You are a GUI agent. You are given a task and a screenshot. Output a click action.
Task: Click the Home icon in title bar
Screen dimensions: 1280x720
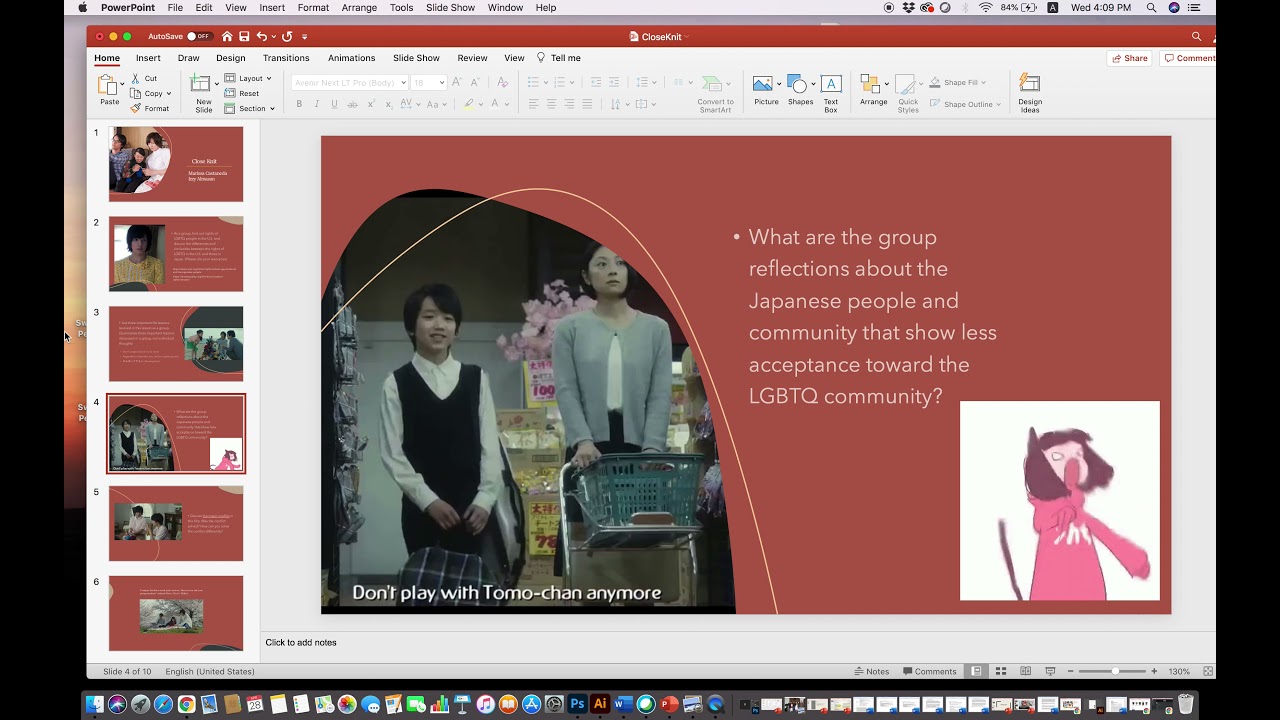[227, 36]
